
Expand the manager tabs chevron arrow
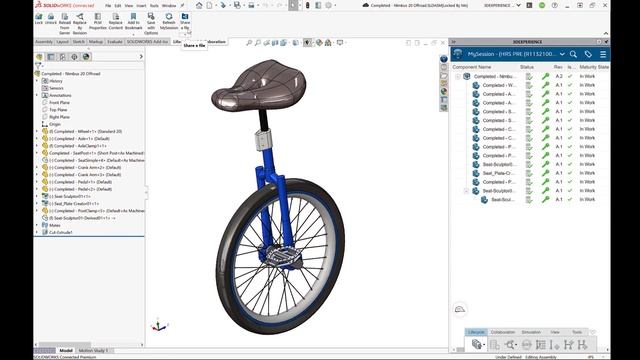click(141, 57)
